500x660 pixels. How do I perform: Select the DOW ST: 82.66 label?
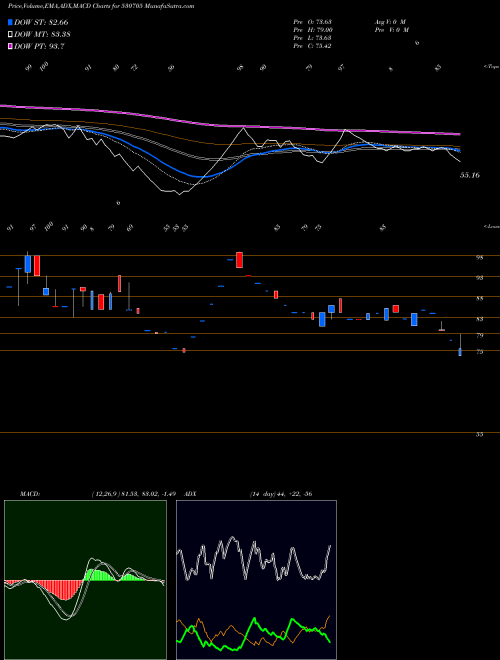[x=41, y=22]
